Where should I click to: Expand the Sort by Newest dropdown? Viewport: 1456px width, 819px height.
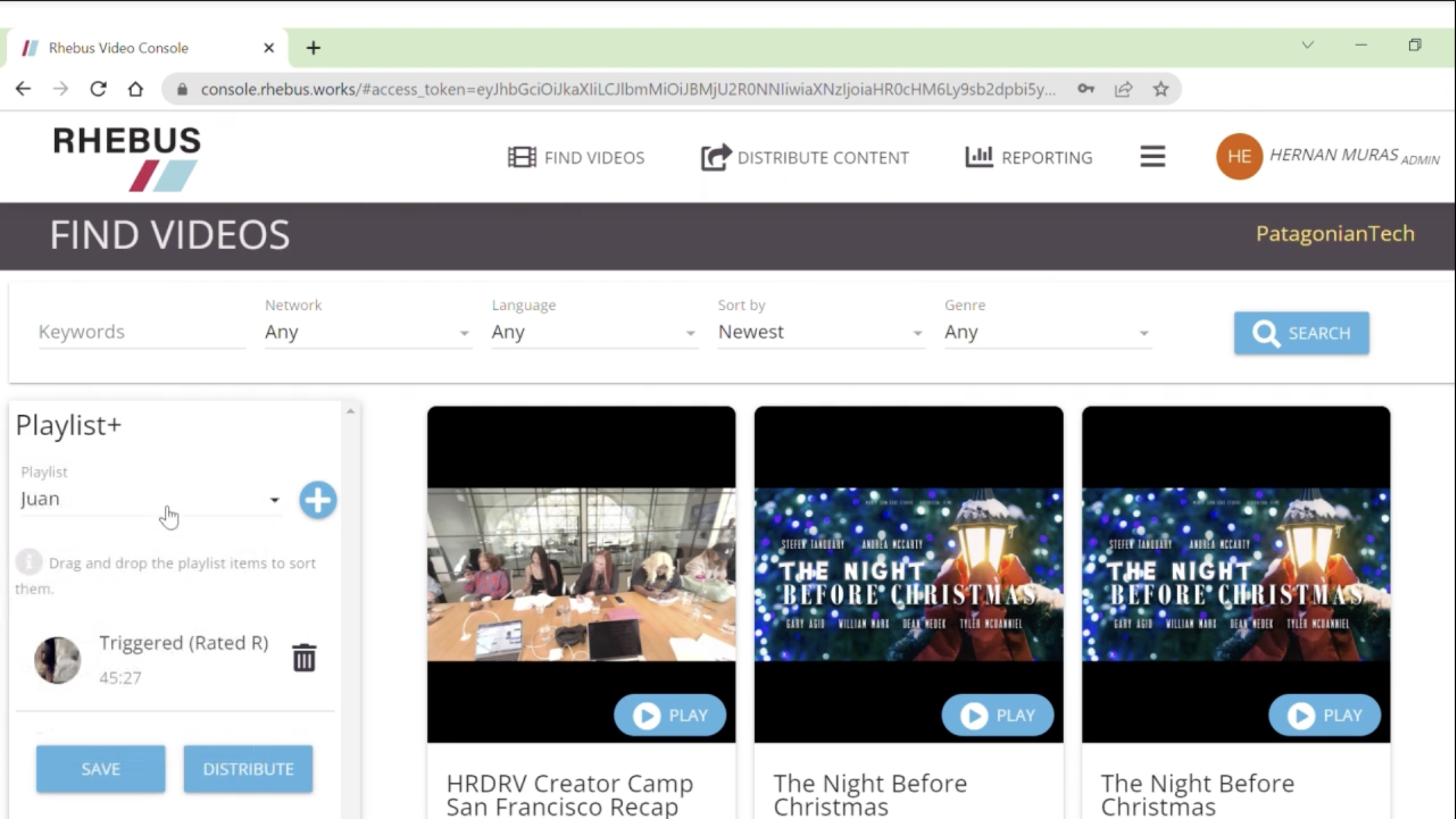(x=820, y=332)
